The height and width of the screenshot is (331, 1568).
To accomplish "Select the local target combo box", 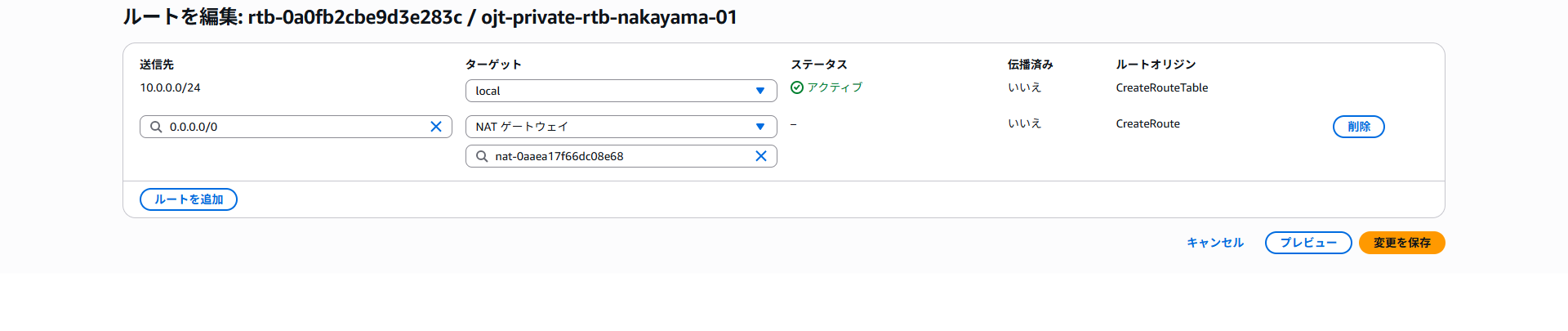I will pyautogui.click(x=621, y=91).
